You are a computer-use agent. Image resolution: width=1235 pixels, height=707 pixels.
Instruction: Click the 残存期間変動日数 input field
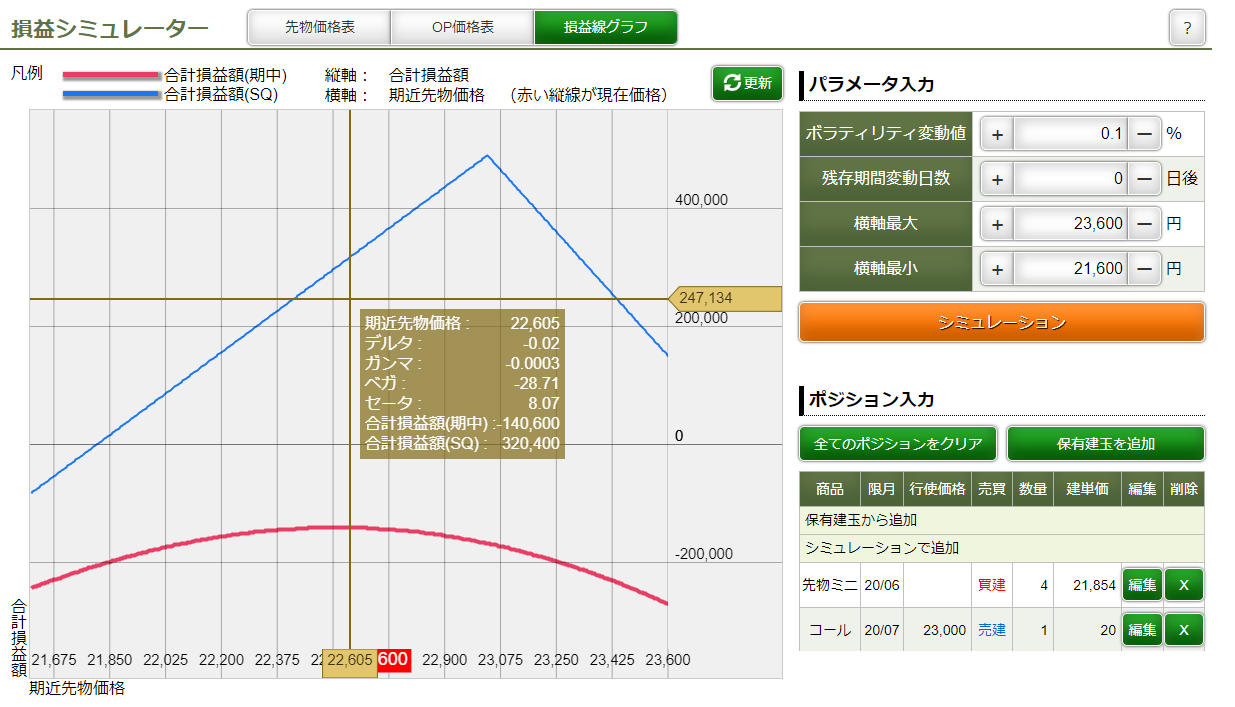coord(1070,178)
